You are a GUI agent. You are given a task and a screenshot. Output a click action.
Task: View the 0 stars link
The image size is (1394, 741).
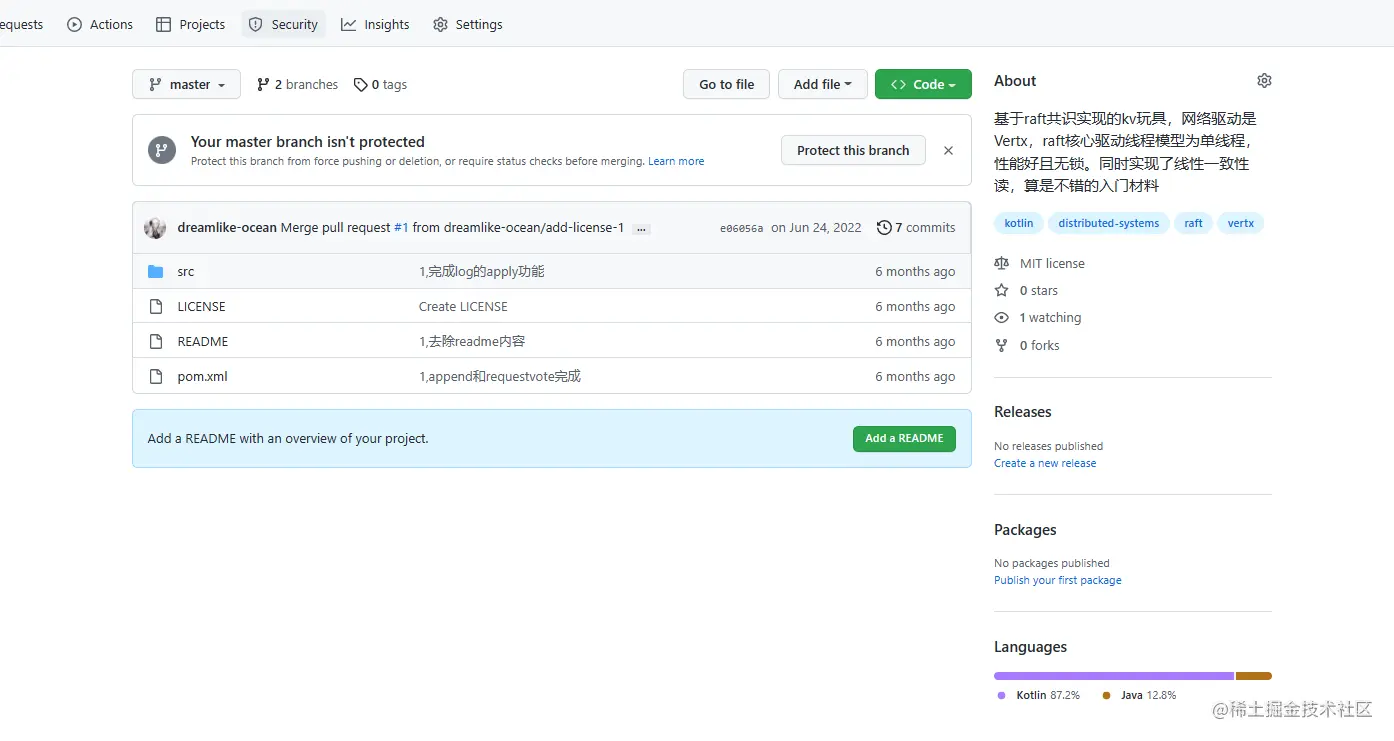pyautogui.click(x=1039, y=291)
